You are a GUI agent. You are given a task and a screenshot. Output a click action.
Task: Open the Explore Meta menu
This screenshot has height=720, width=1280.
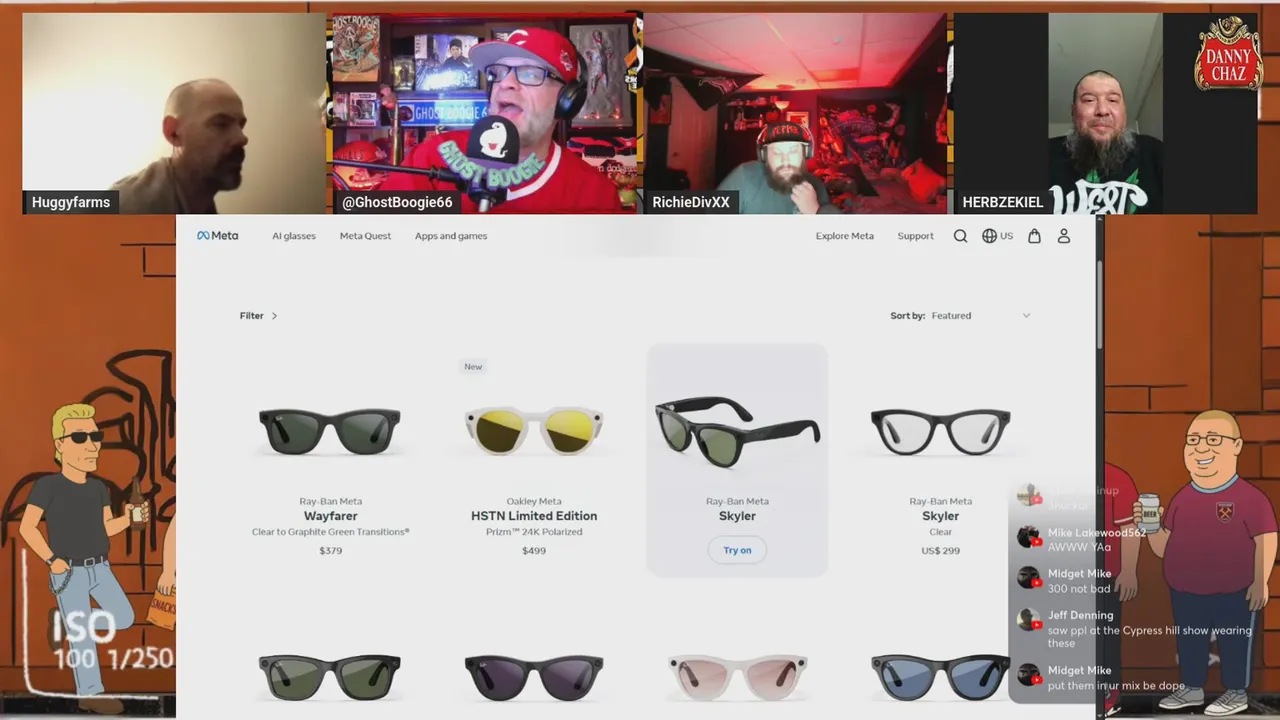pyautogui.click(x=844, y=236)
